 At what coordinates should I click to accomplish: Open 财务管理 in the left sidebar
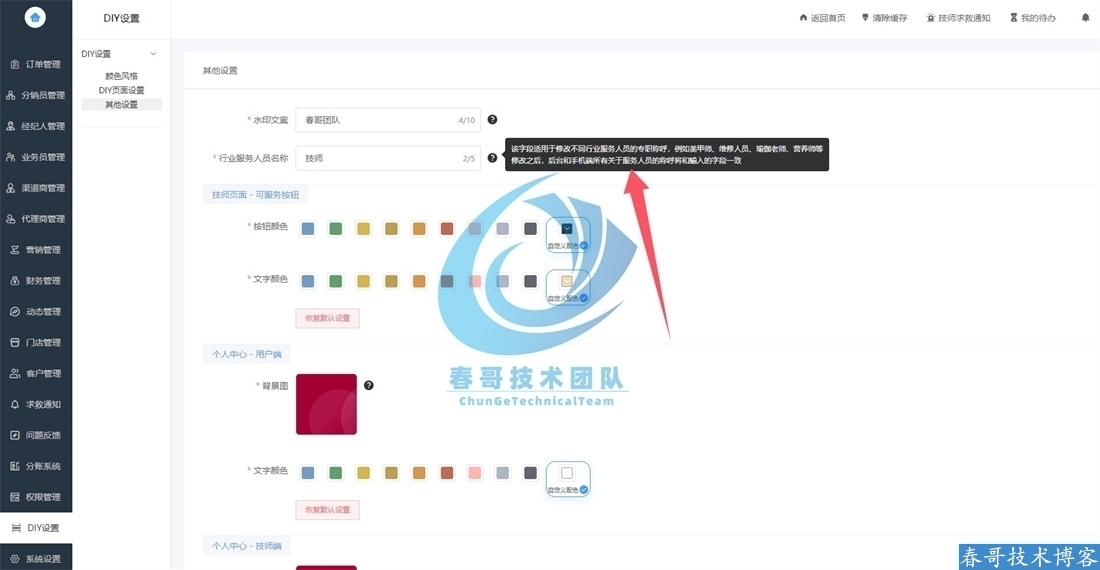tap(36, 281)
